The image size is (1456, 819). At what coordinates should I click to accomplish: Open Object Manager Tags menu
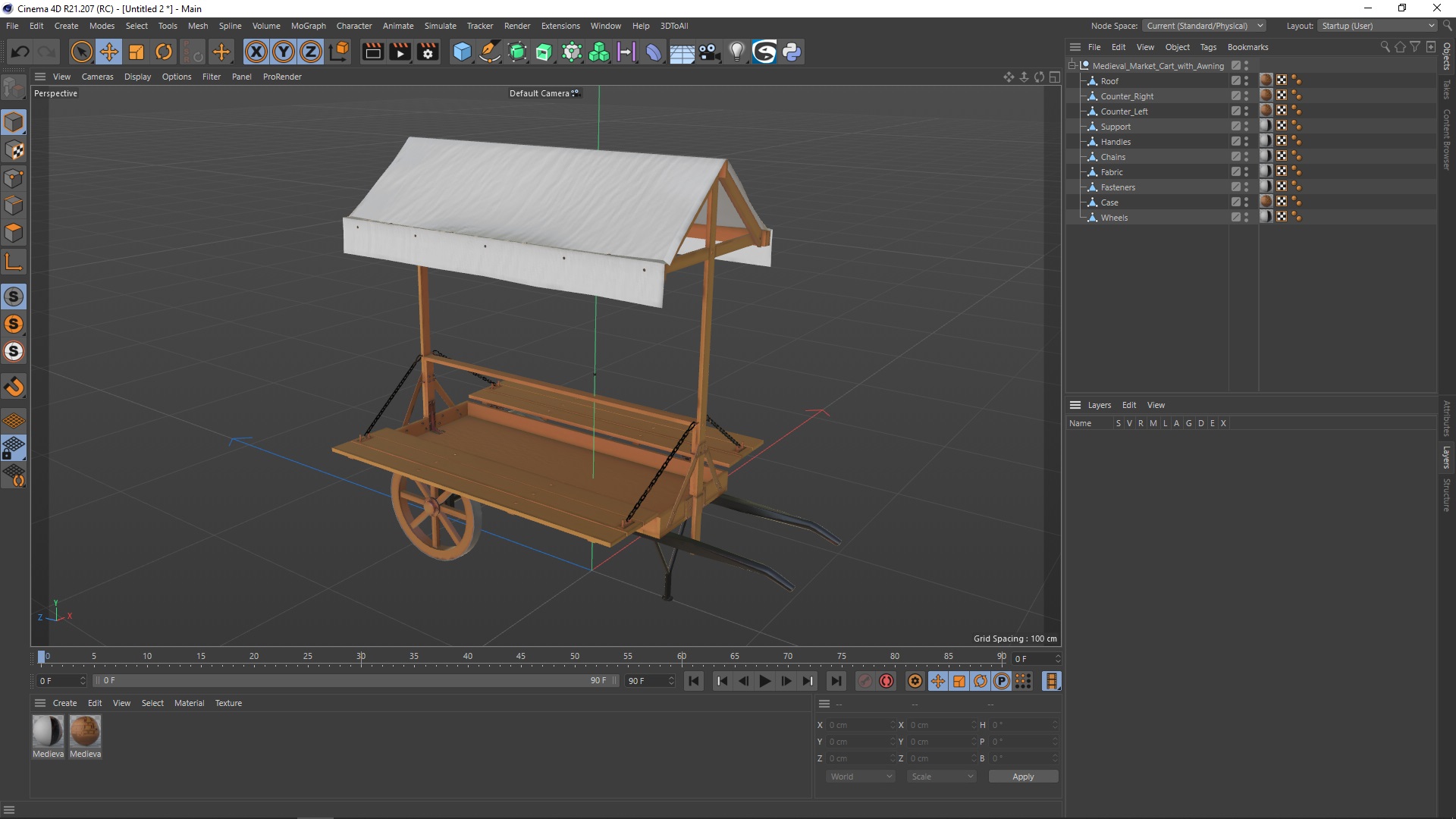coord(1208,47)
